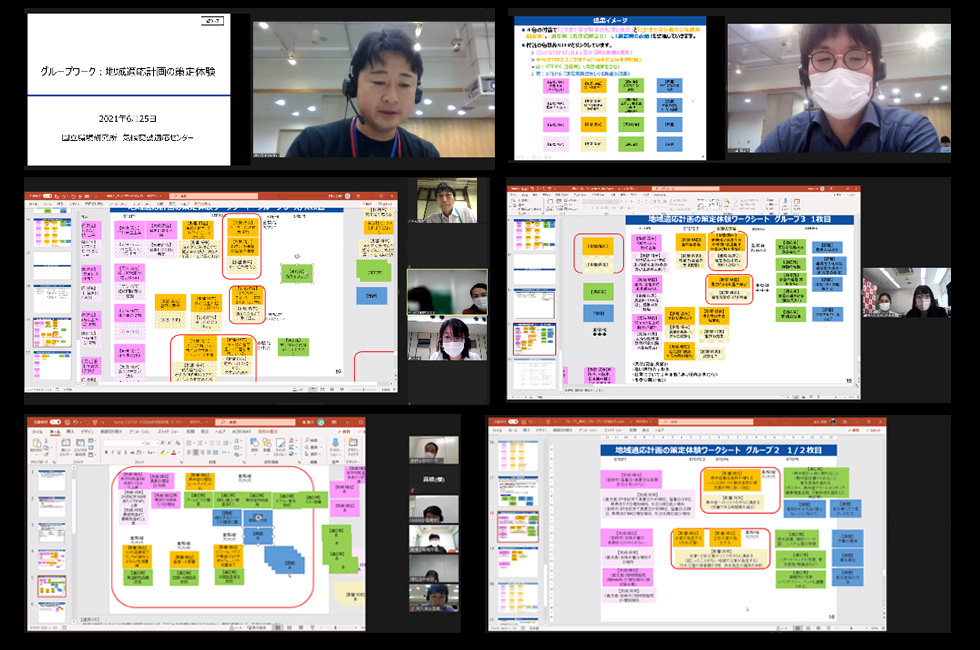The width and height of the screenshot is (980, 650).
Task: Toggle AutoSave switch in bottom-right PowerPoint
Action: tap(516, 423)
